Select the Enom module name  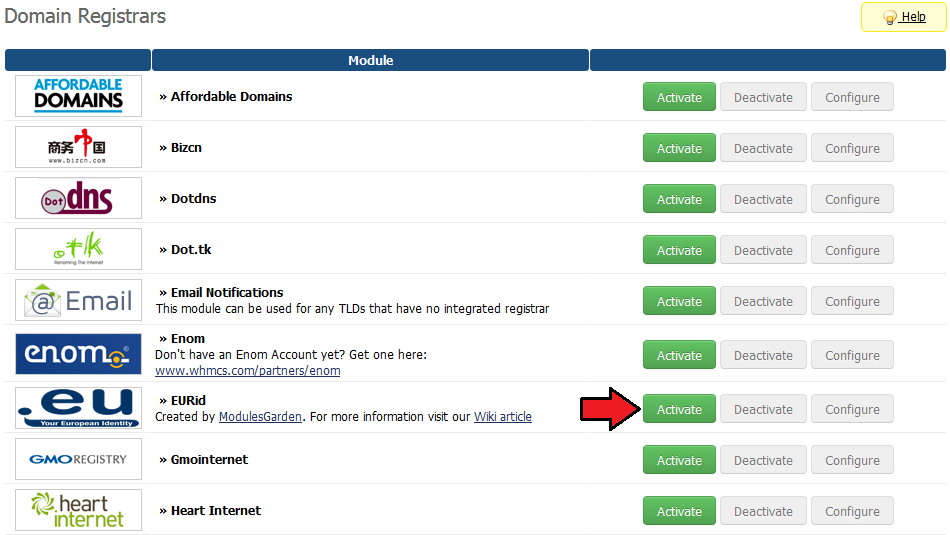(x=188, y=338)
